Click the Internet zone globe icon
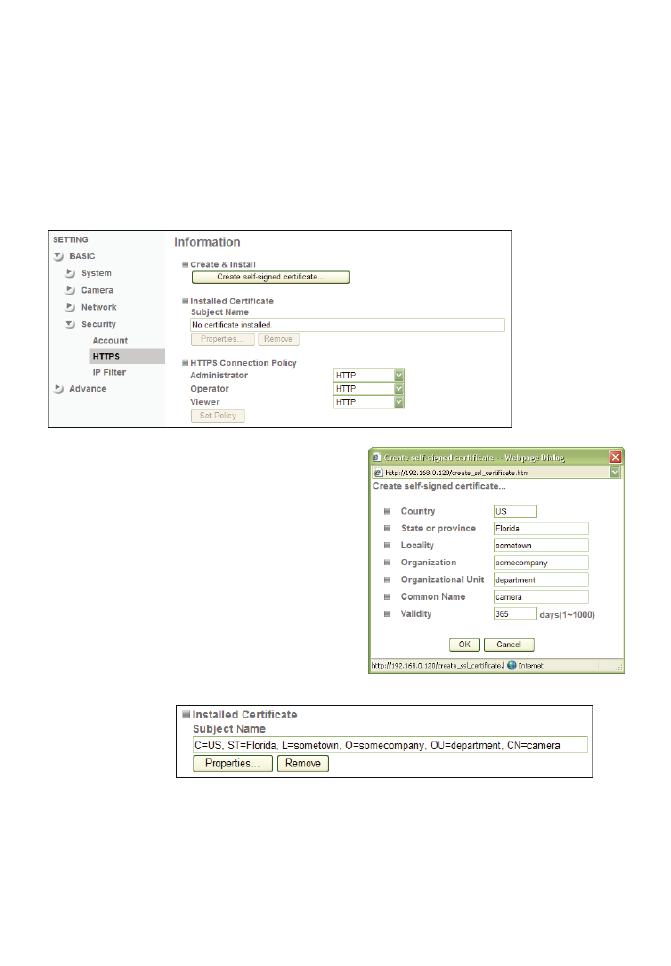Image resolution: width=671 pixels, height=966 pixels. coord(510,664)
